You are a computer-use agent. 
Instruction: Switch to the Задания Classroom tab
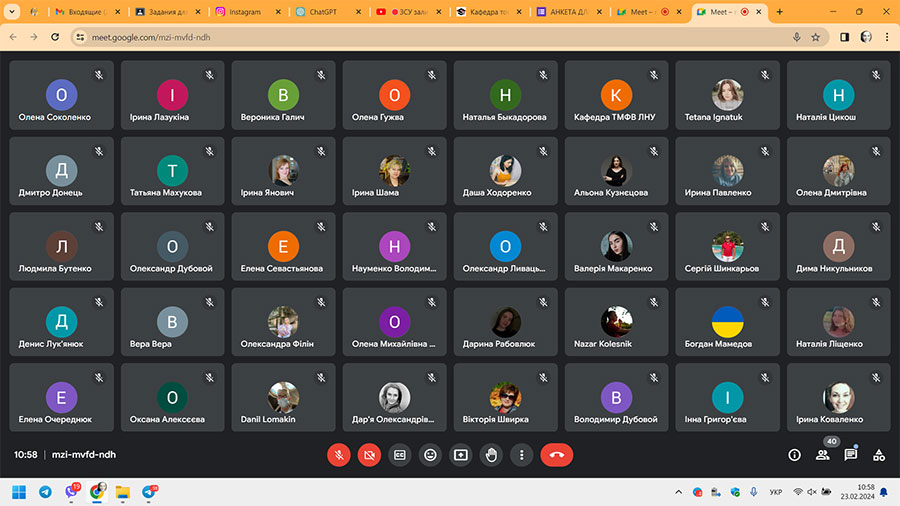(x=168, y=11)
